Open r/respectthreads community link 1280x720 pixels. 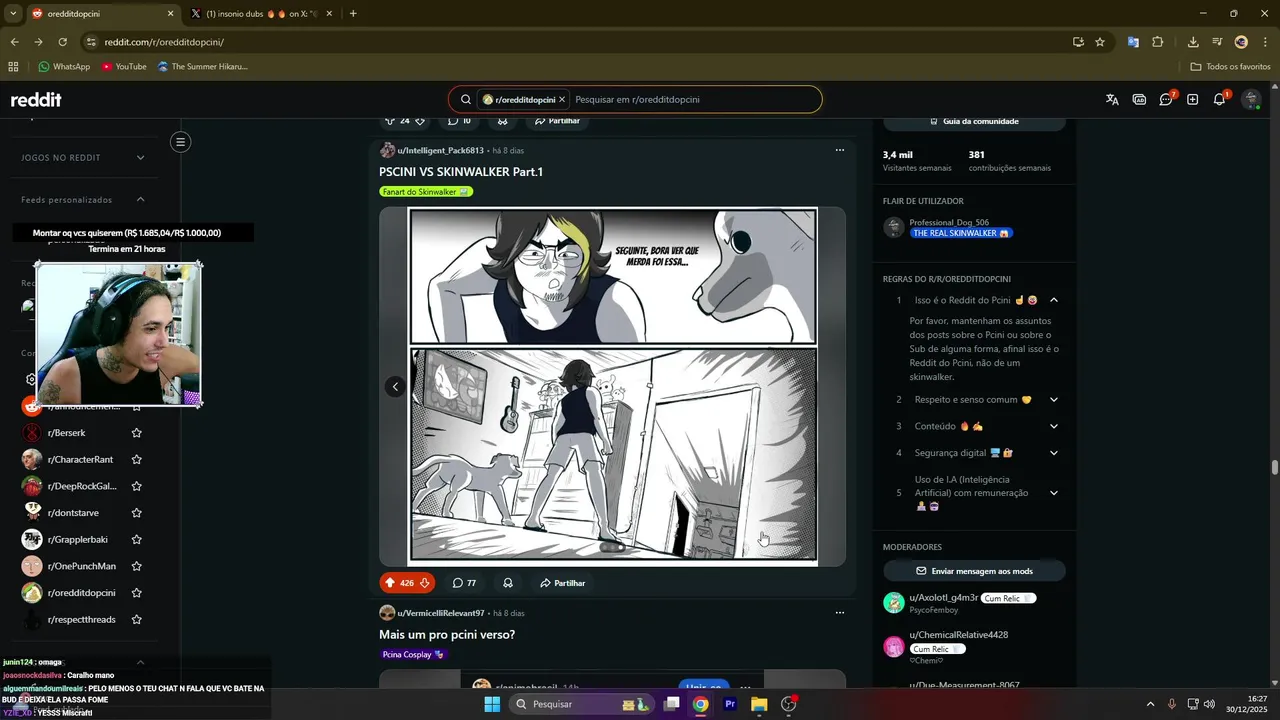[82, 620]
